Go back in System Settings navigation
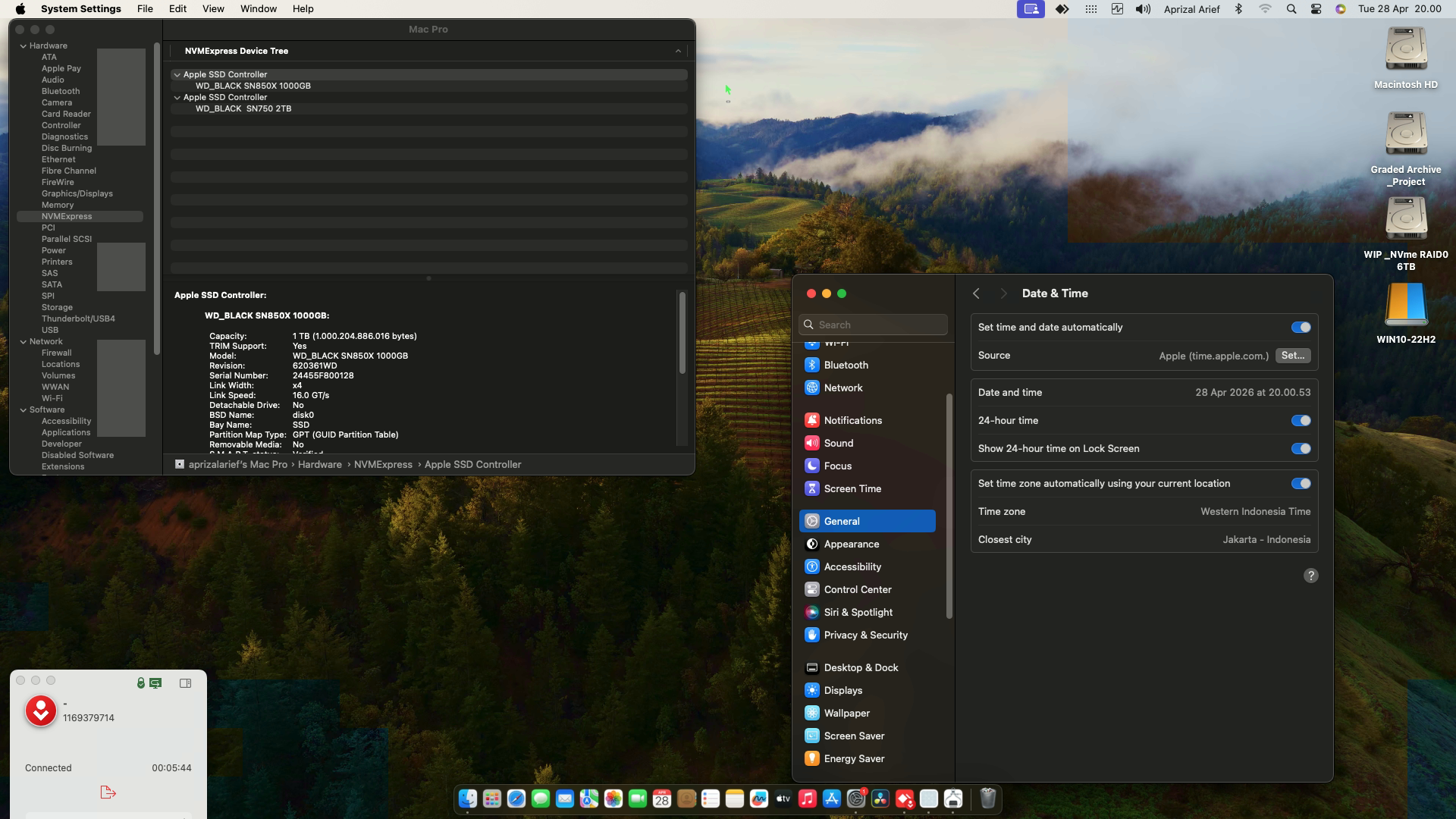The image size is (1456, 819). [976, 293]
